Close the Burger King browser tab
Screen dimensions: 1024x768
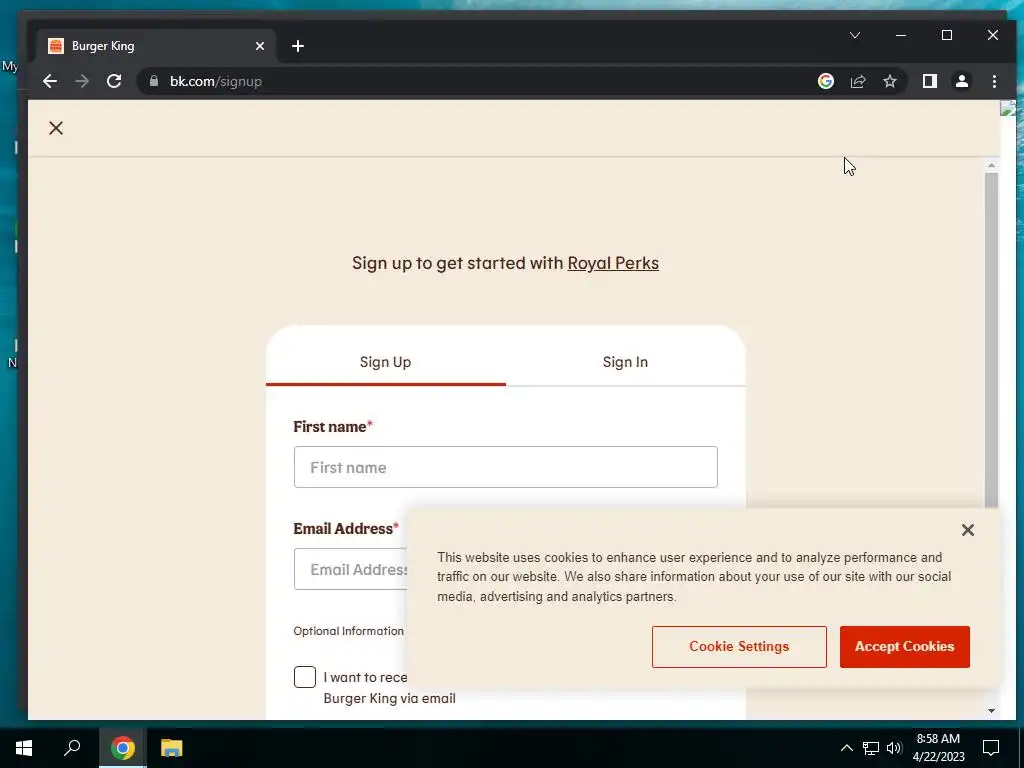coord(260,46)
